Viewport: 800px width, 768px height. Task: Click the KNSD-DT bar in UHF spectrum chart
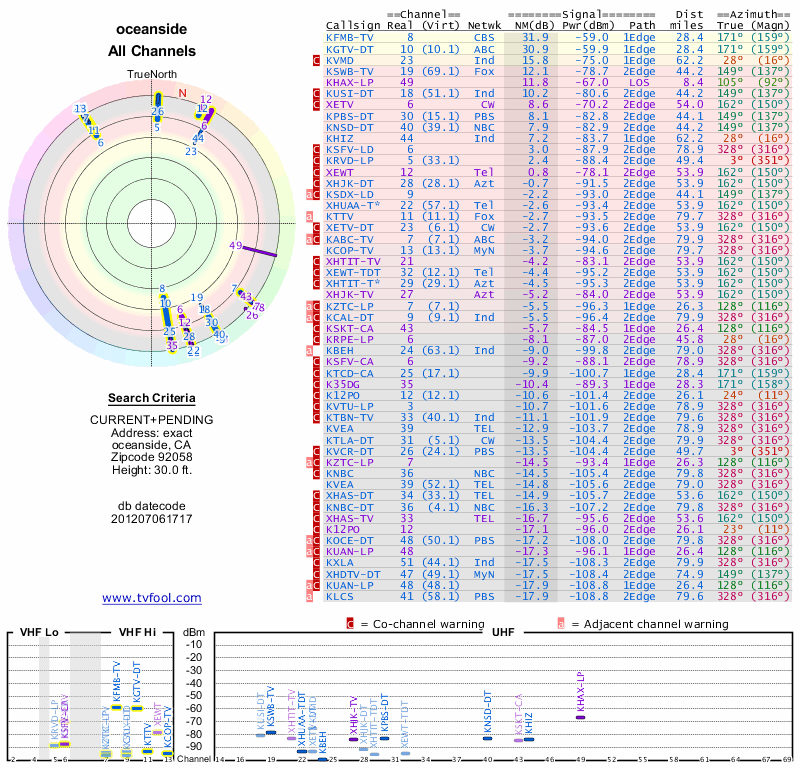pyautogui.click(x=488, y=737)
